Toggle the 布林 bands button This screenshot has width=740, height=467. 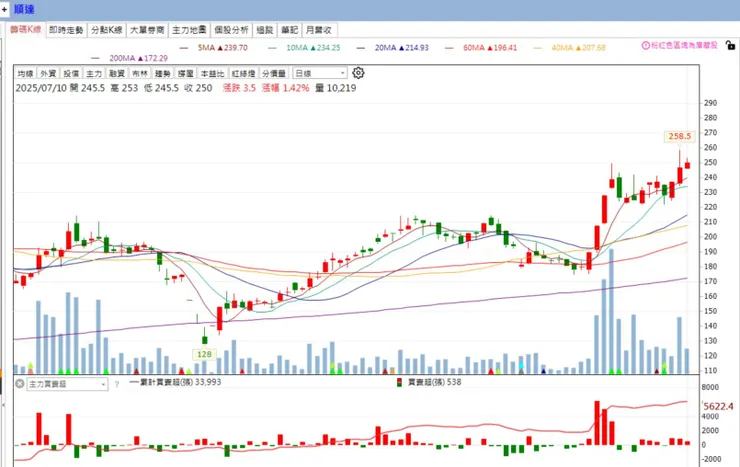[x=140, y=73]
